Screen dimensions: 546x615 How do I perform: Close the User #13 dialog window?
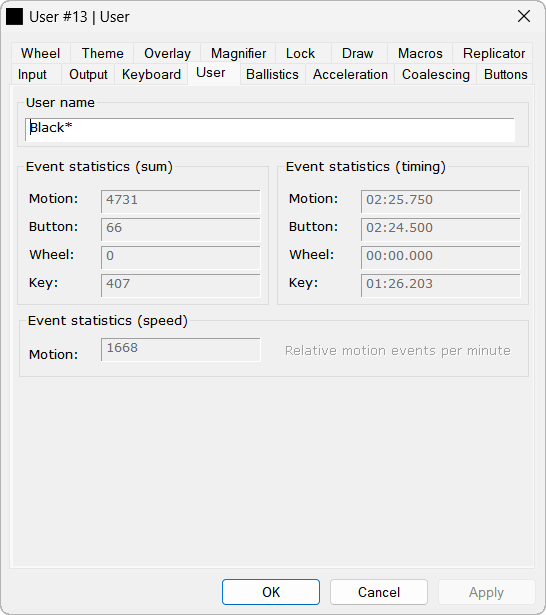(x=524, y=16)
